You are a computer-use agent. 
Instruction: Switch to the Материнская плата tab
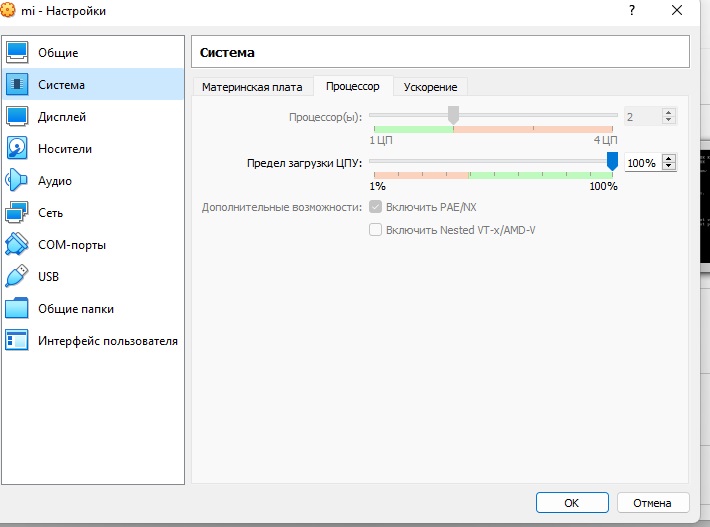tap(252, 87)
